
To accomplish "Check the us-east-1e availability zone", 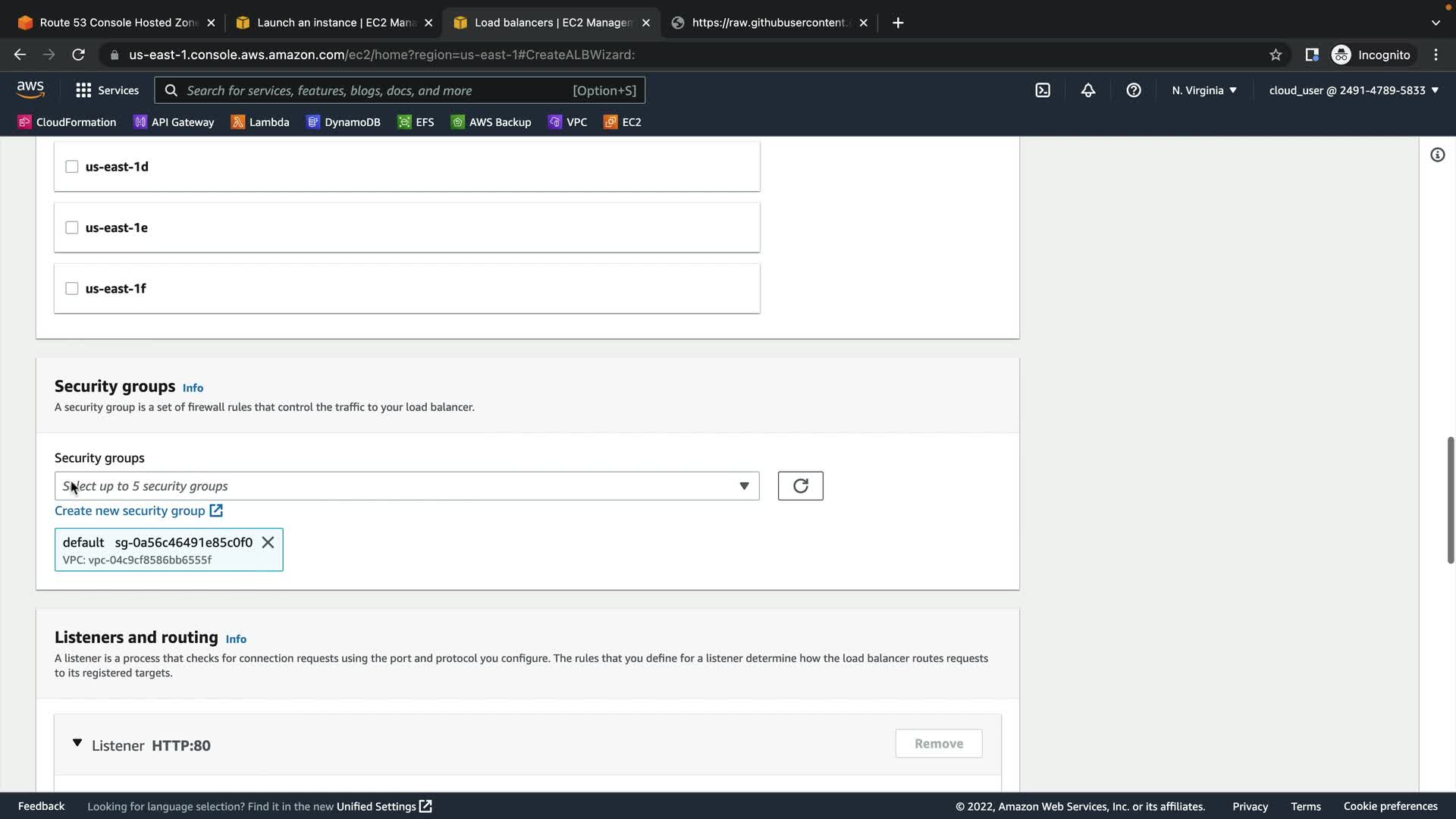I will (x=72, y=227).
